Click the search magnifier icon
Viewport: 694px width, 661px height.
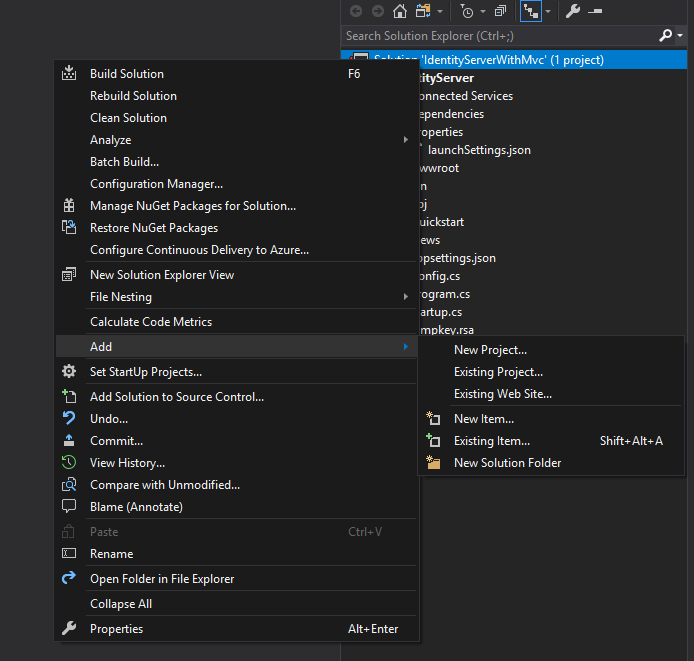(x=665, y=35)
